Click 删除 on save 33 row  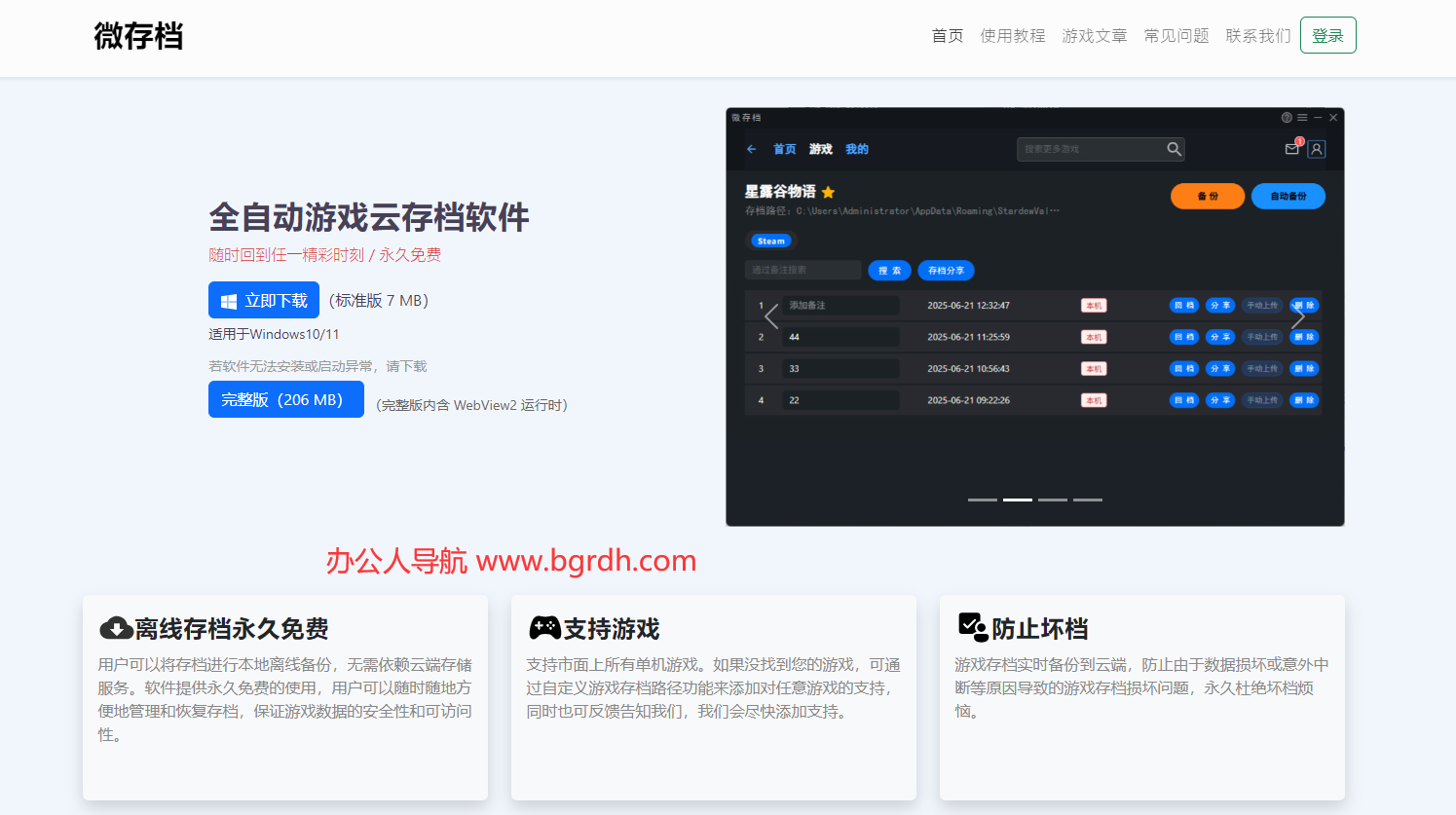[x=1304, y=369]
